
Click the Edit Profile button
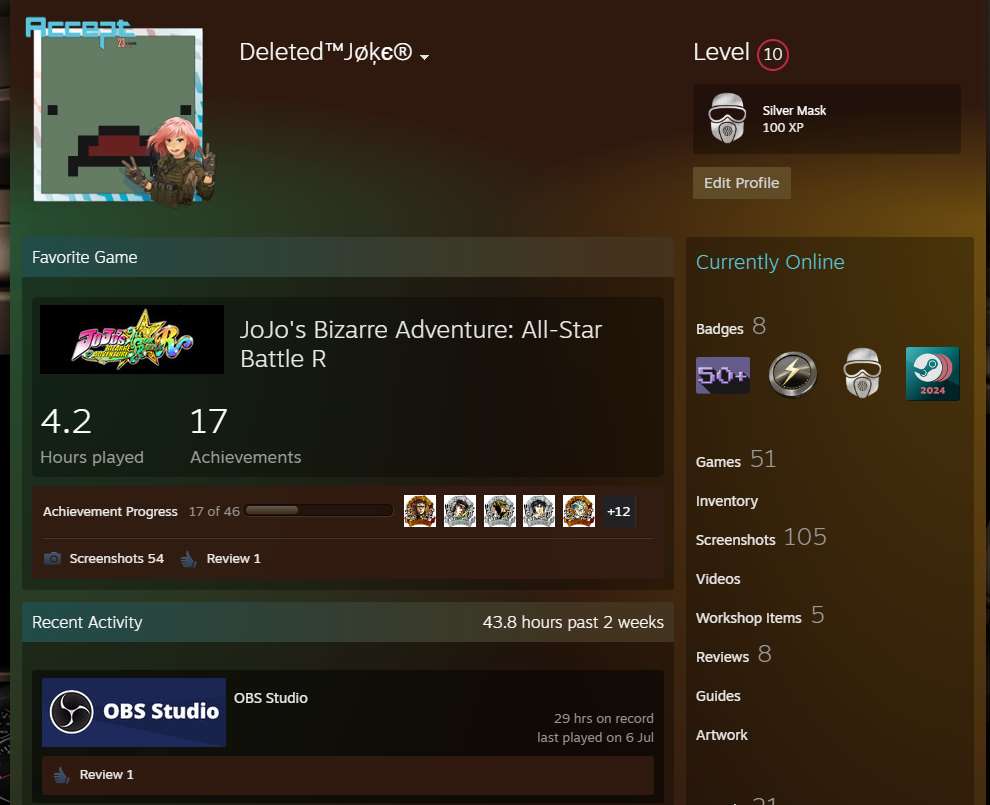click(x=741, y=183)
